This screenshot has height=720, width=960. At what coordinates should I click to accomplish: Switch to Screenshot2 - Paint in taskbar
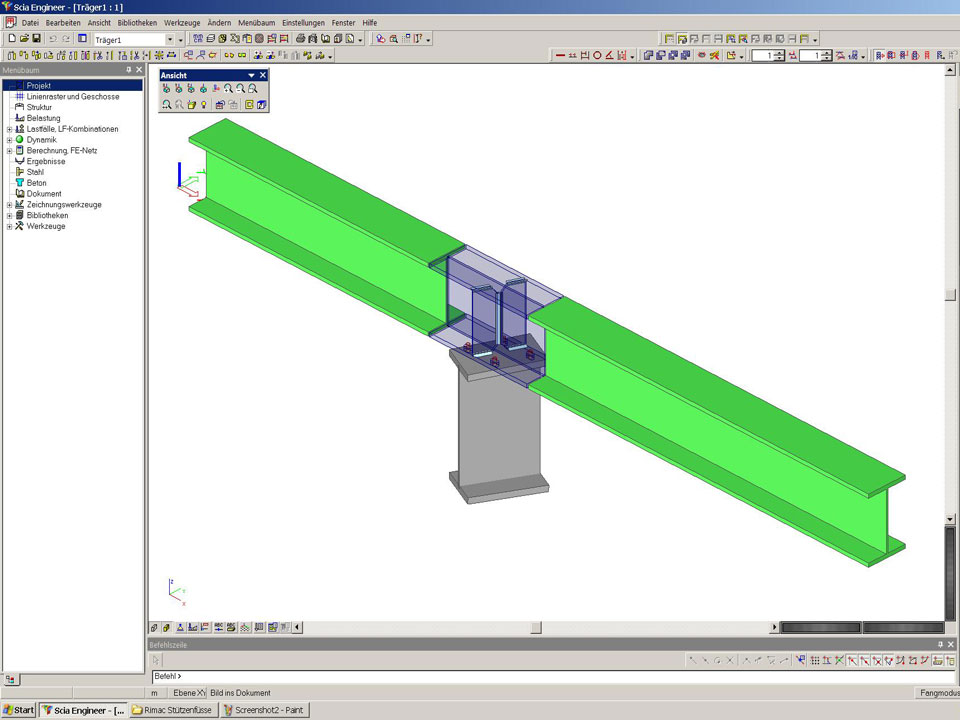(264, 710)
